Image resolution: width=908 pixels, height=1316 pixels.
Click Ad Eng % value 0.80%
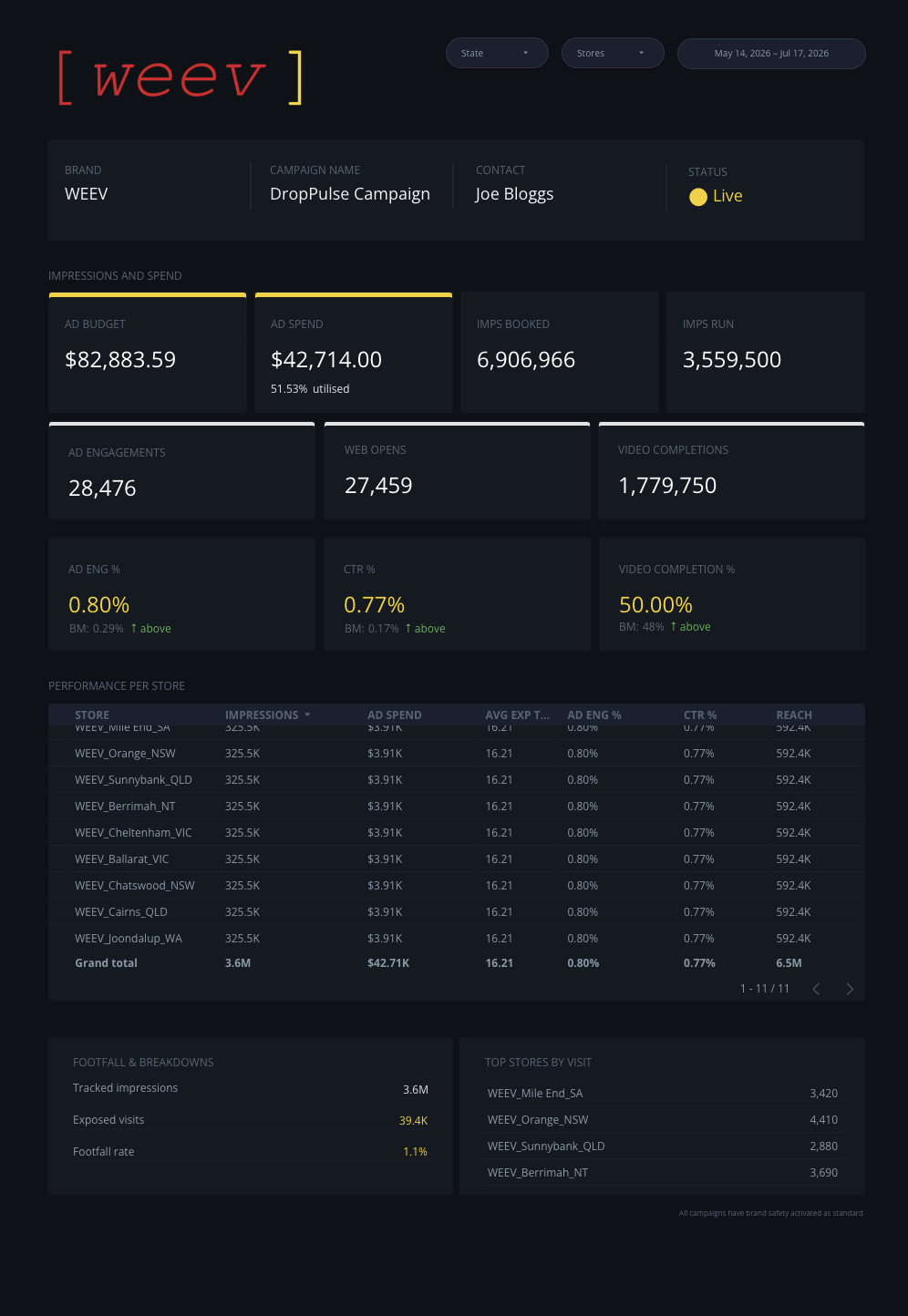point(99,605)
